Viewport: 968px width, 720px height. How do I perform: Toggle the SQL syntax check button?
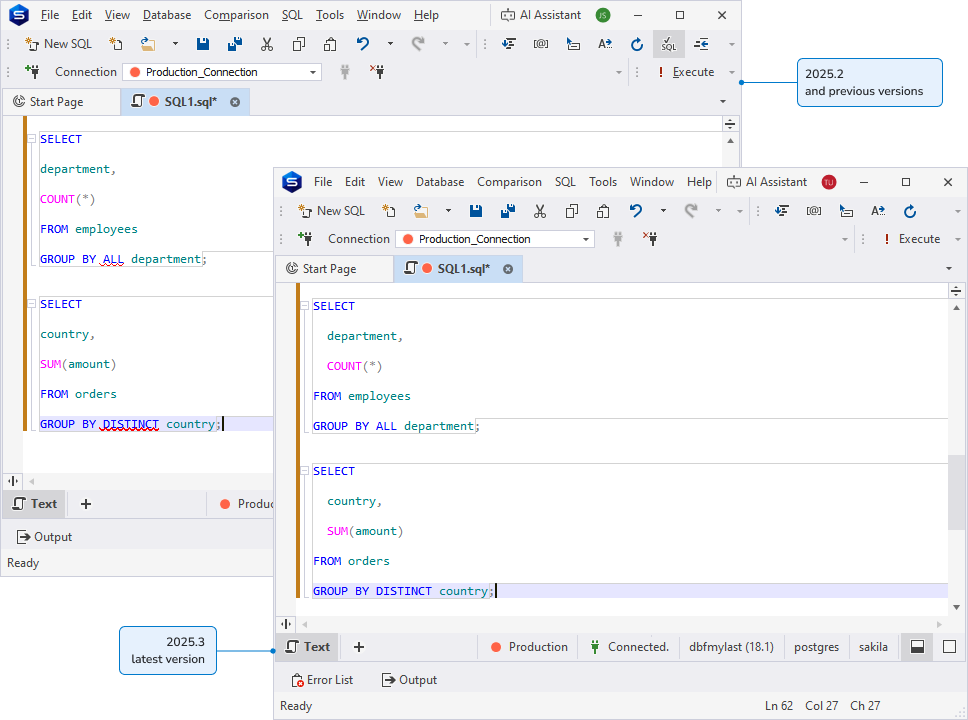pyautogui.click(x=668, y=44)
